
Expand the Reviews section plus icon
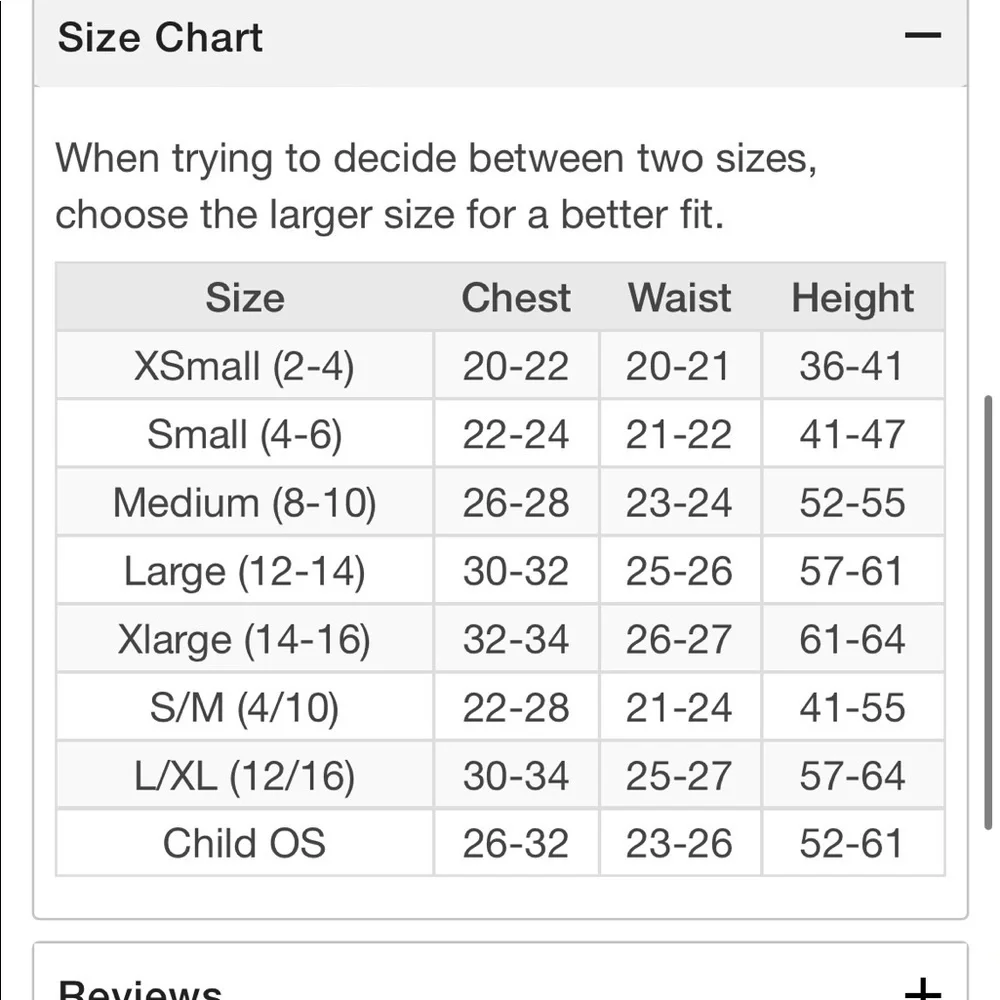[x=922, y=987]
